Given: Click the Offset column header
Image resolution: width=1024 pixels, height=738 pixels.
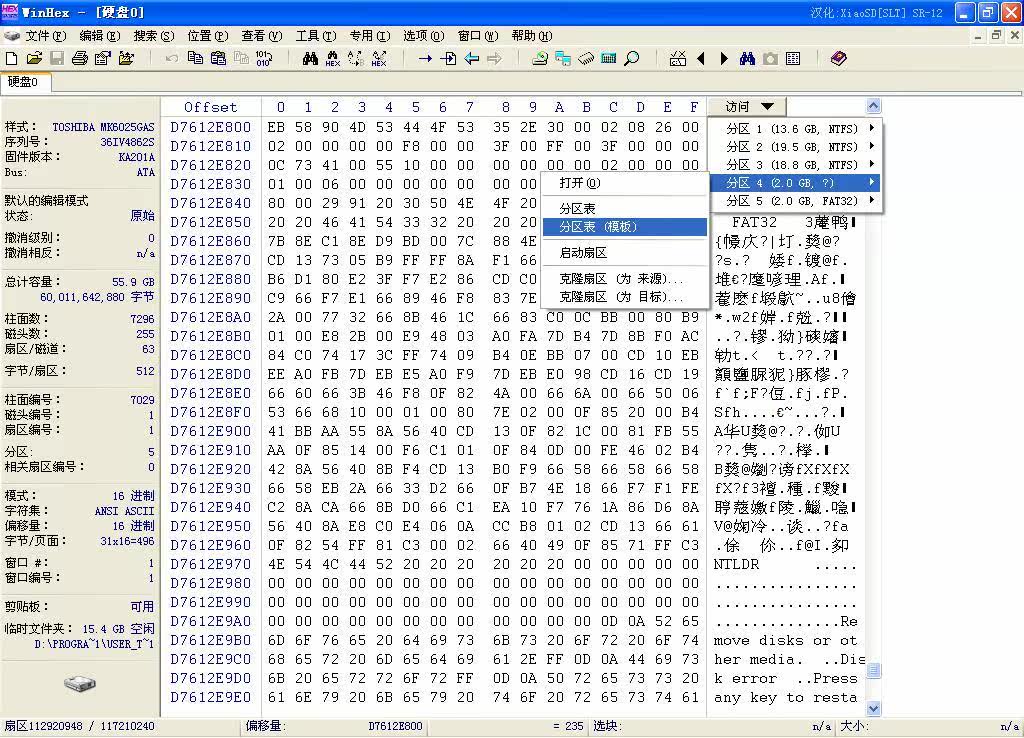Looking at the screenshot, I should [x=210, y=107].
